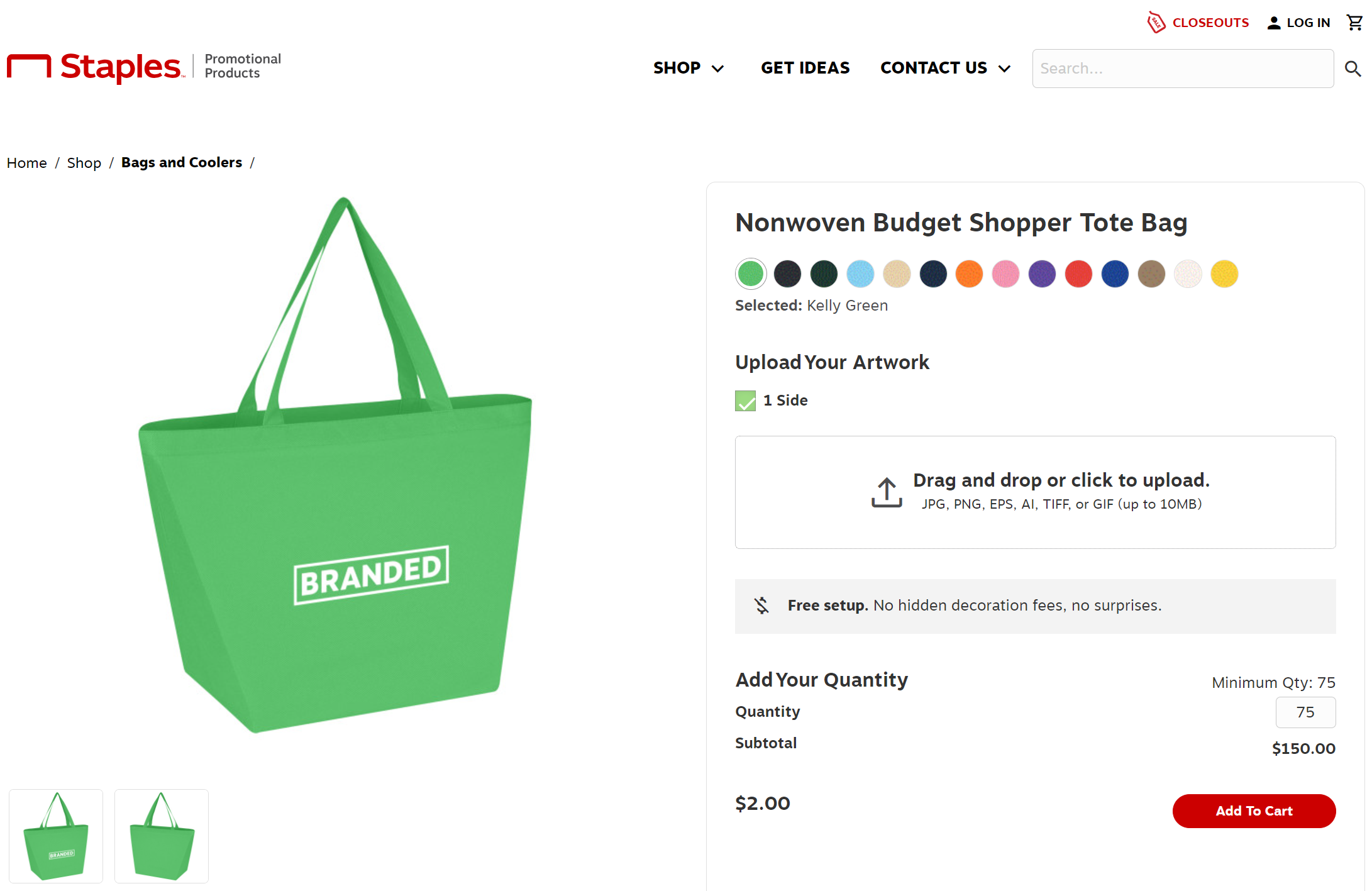Click the search magnifier icon
Viewport: 1372px width, 891px height.
coord(1352,68)
